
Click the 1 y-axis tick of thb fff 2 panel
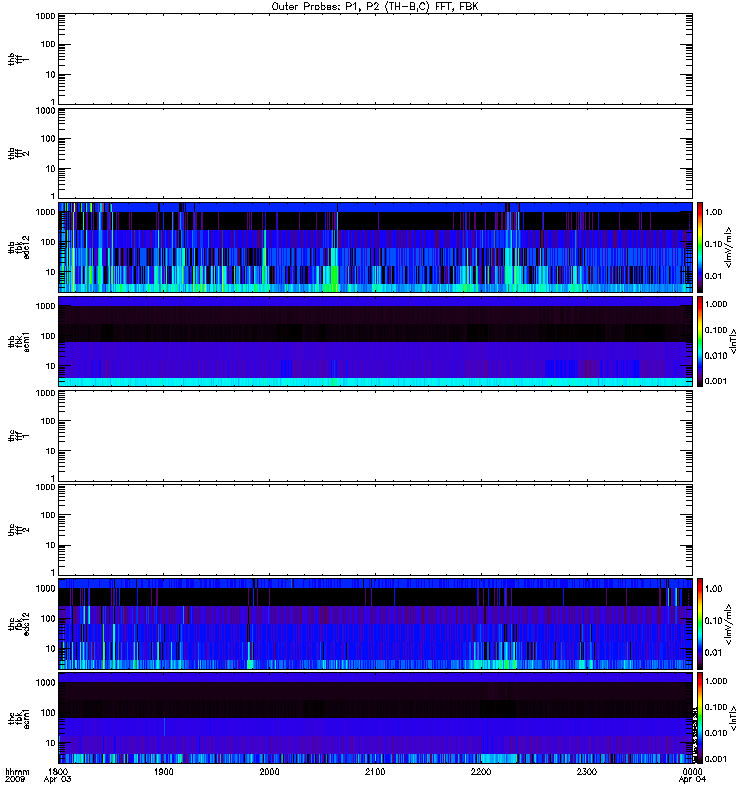coord(53,195)
